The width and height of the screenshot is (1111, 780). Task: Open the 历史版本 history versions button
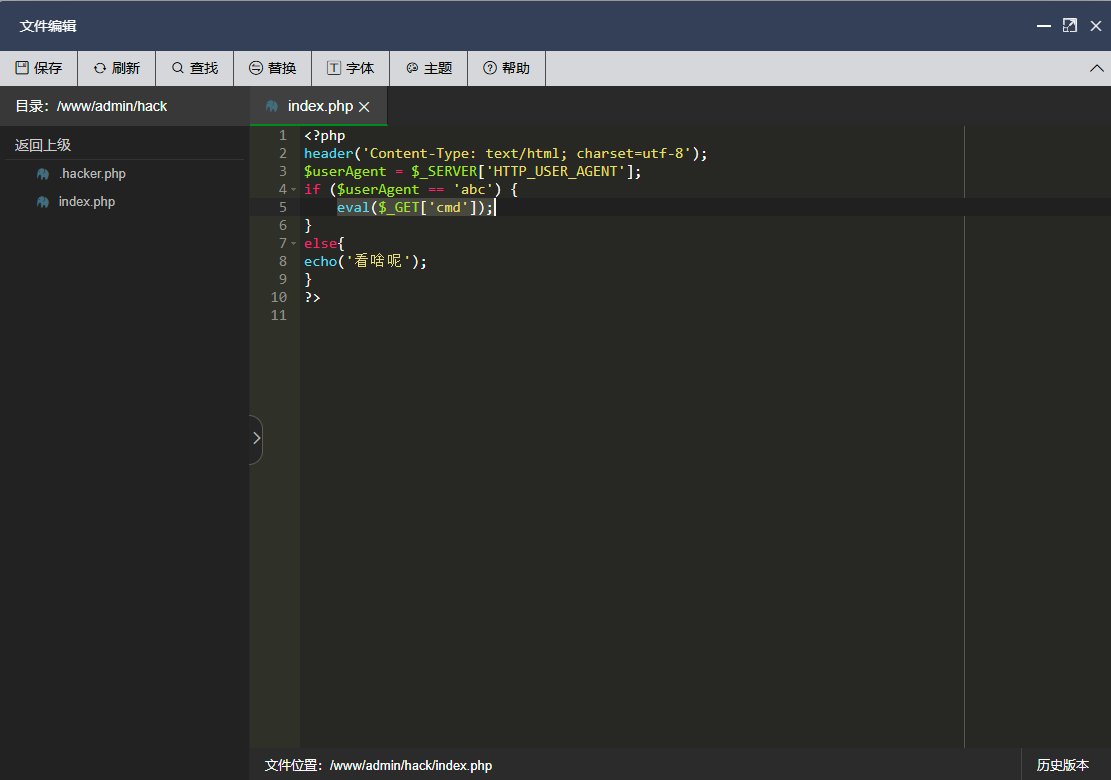point(1062,765)
